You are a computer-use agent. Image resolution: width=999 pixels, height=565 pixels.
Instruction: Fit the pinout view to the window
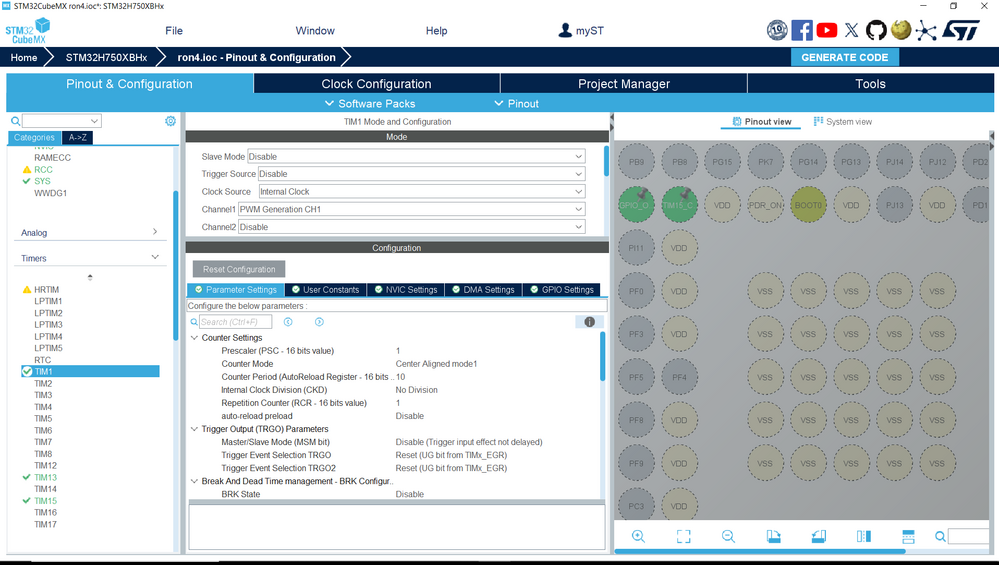tap(683, 536)
